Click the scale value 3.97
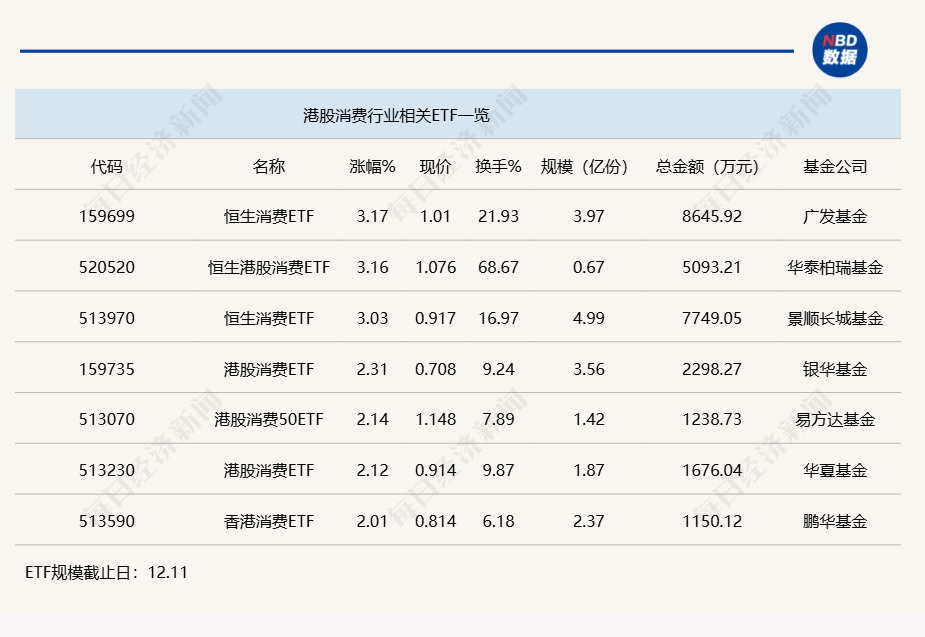This screenshot has width=925, height=637. 589,216
